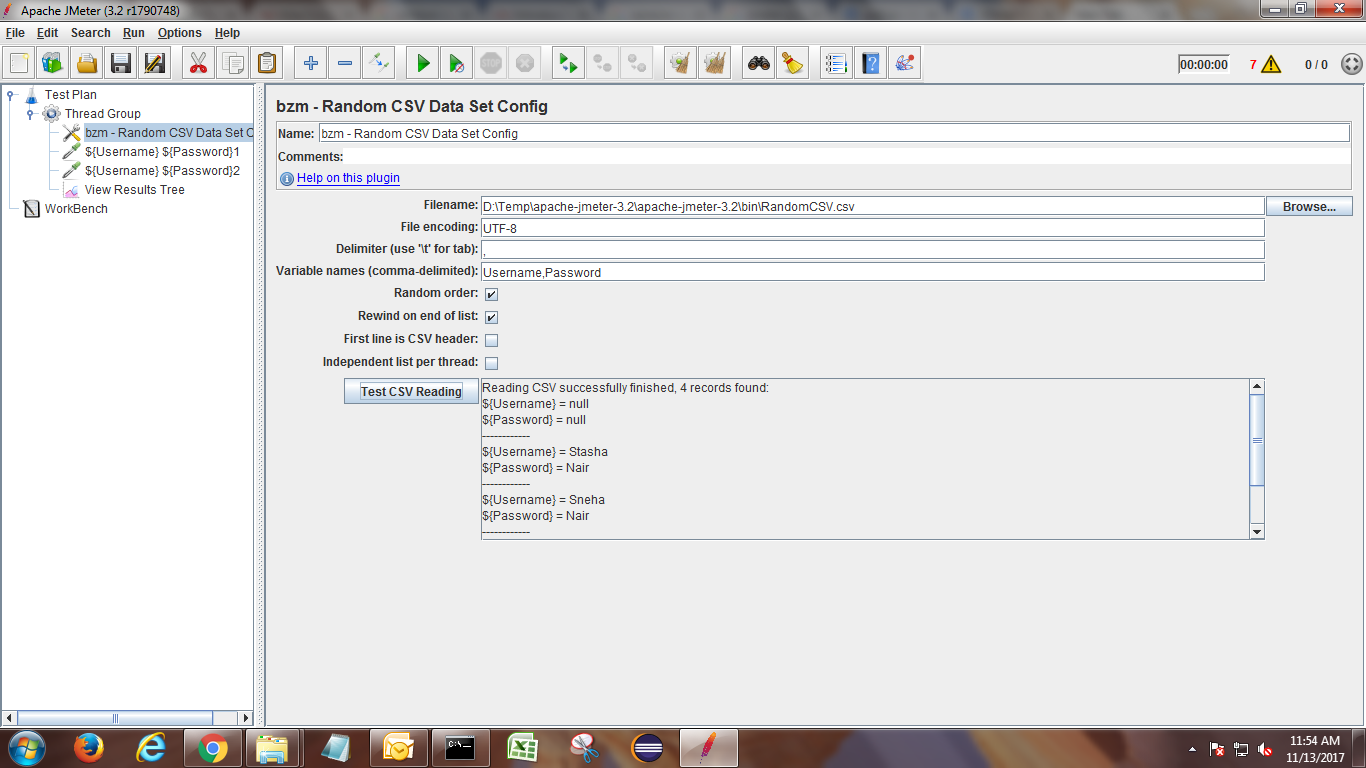Open search using binoculars icon

click(x=759, y=63)
